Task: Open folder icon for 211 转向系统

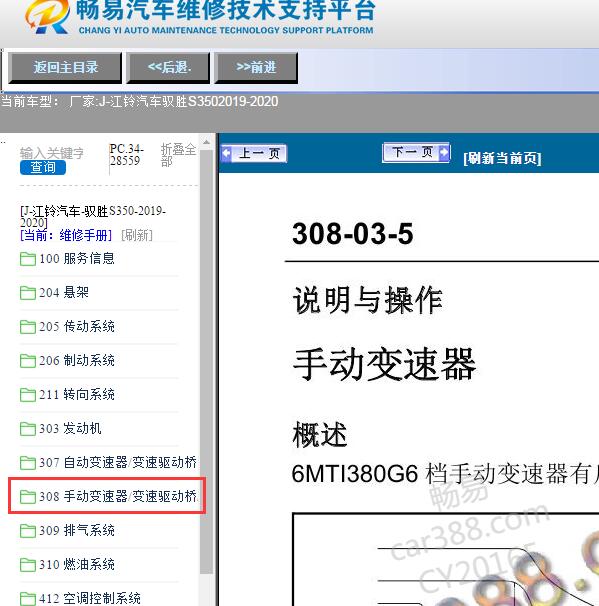Action: tap(28, 395)
